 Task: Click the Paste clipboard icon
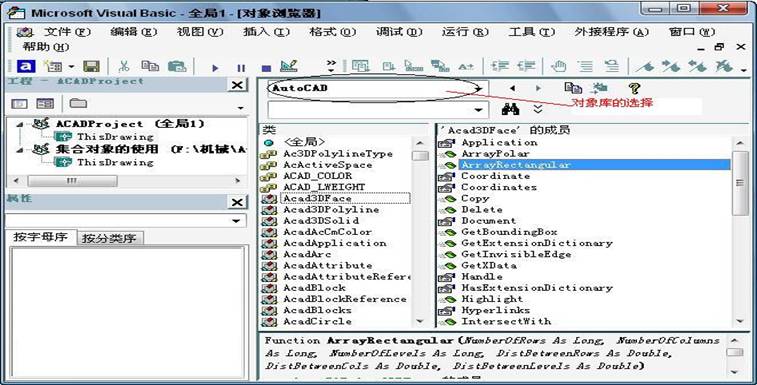(x=177, y=66)
